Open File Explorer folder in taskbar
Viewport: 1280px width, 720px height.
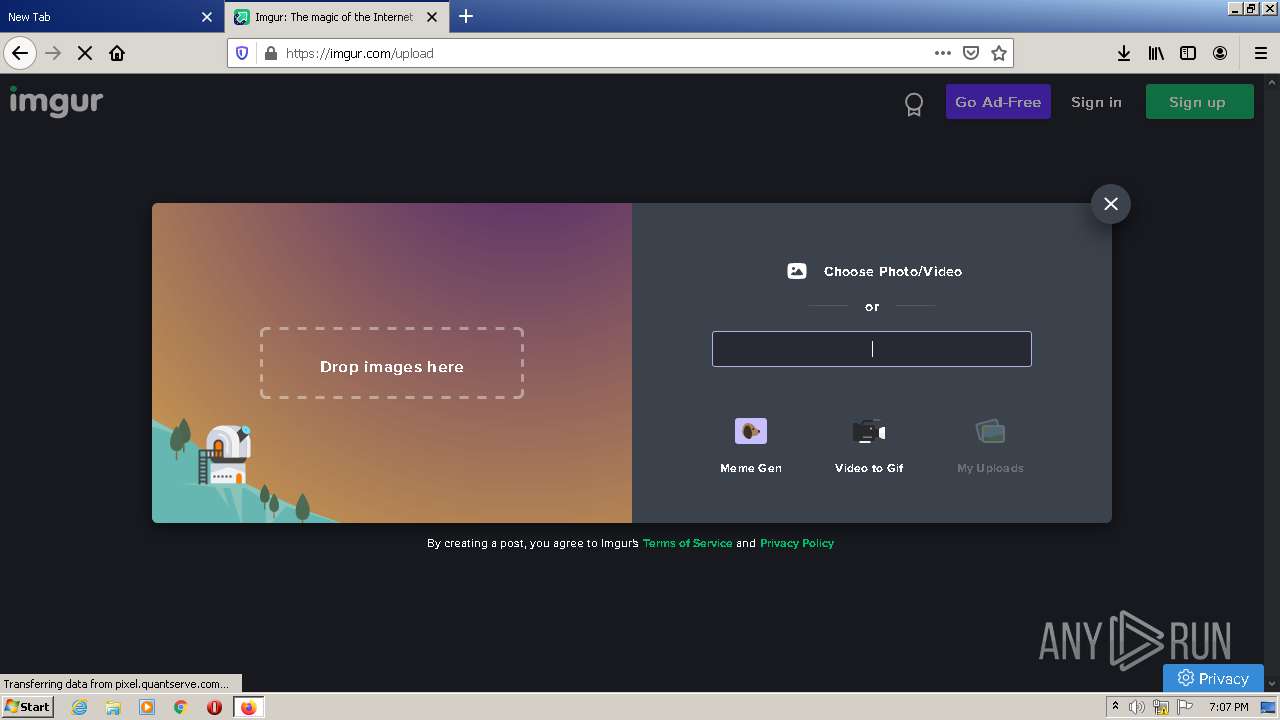(113, 707)
